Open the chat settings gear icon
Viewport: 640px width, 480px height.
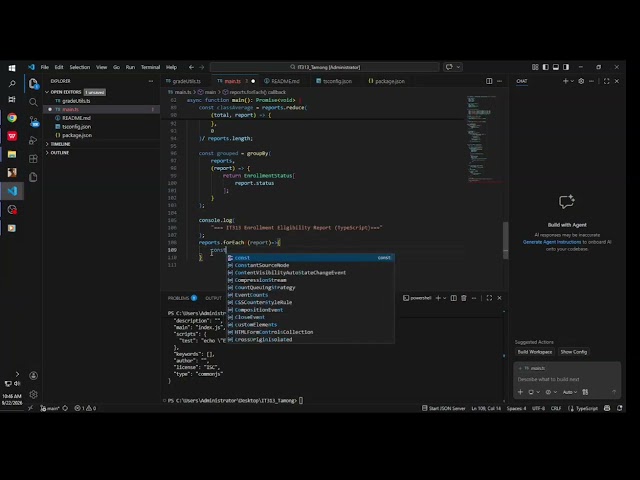(x=581, y=81)
